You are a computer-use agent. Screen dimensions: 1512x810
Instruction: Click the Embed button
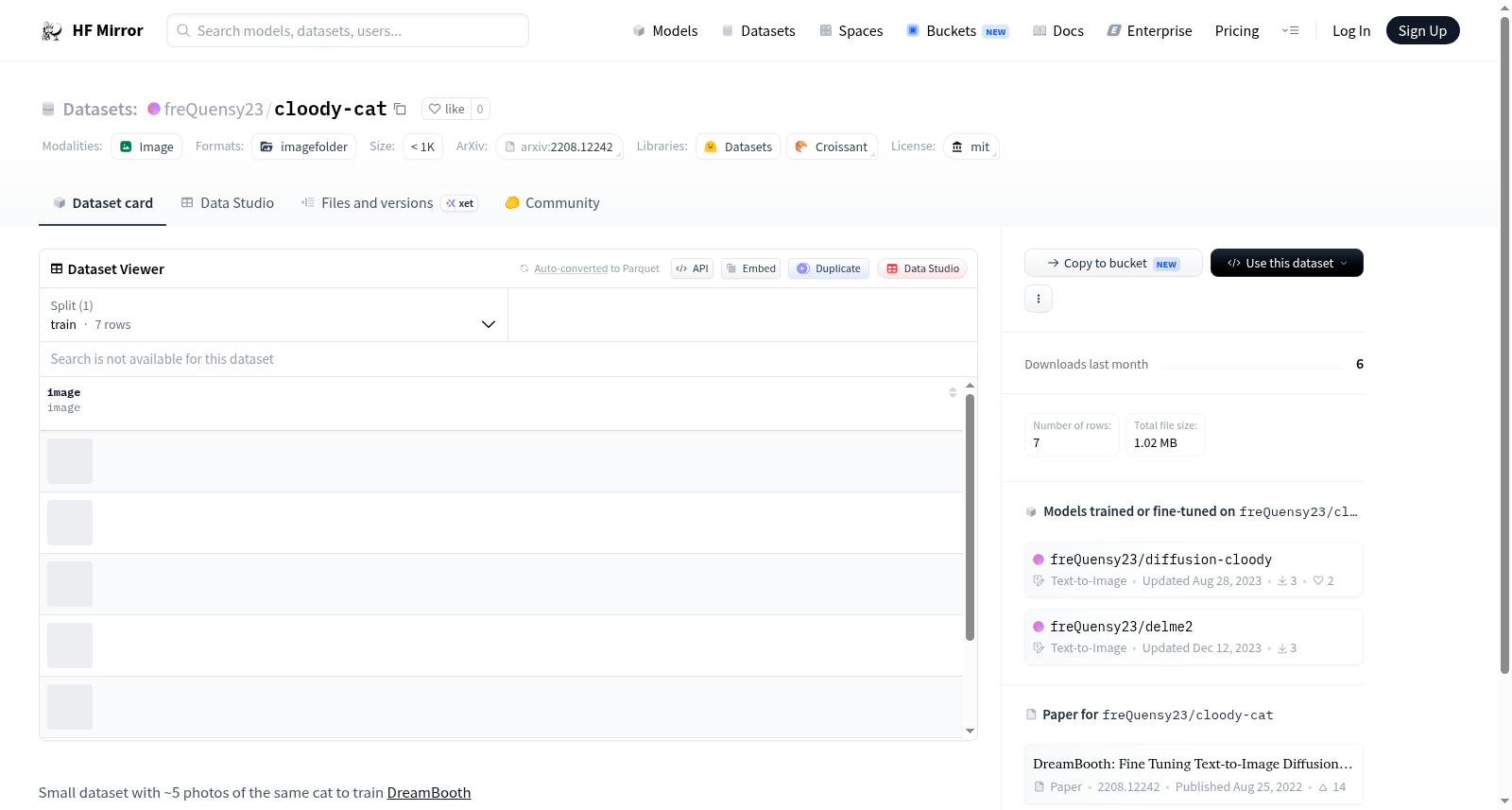pyautogui.click(x=750, y=268)
